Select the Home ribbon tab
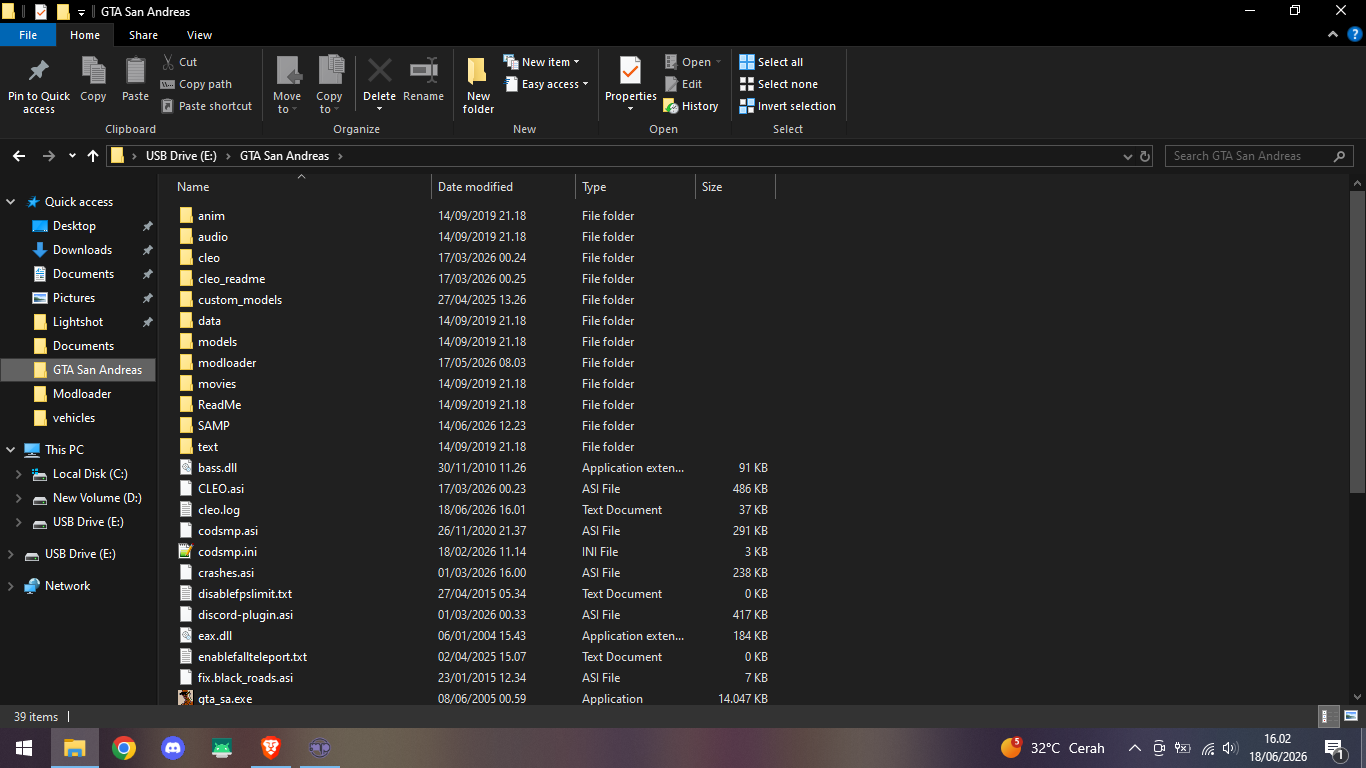This screenshot has width=1366, height=768. [85, 35]
